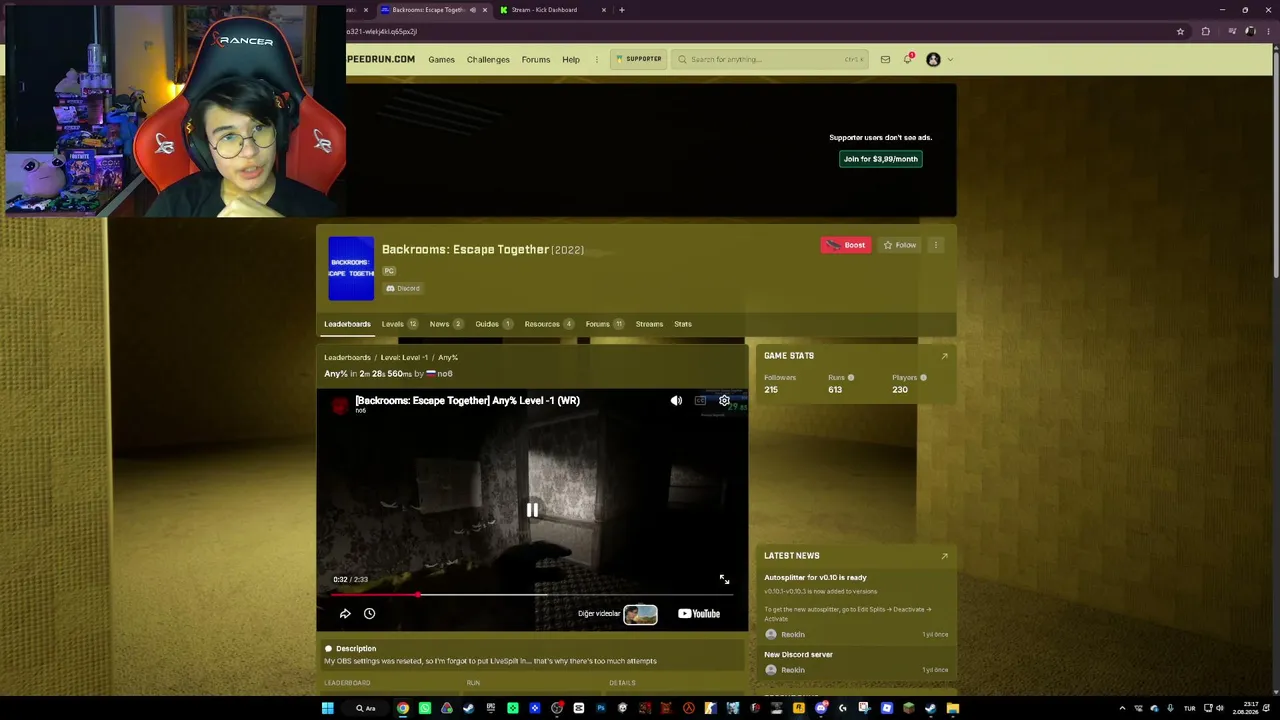
Task: Open Discord from the taskbar
Action: [x=821, y=709]
